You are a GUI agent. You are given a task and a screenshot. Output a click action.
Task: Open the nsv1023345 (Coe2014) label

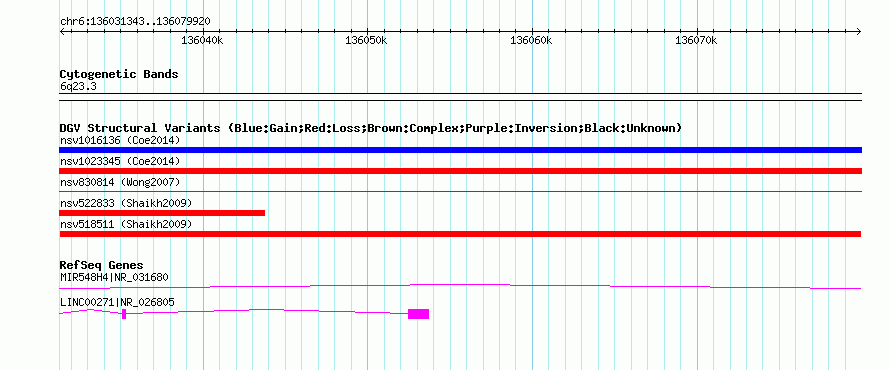point(120,161)
